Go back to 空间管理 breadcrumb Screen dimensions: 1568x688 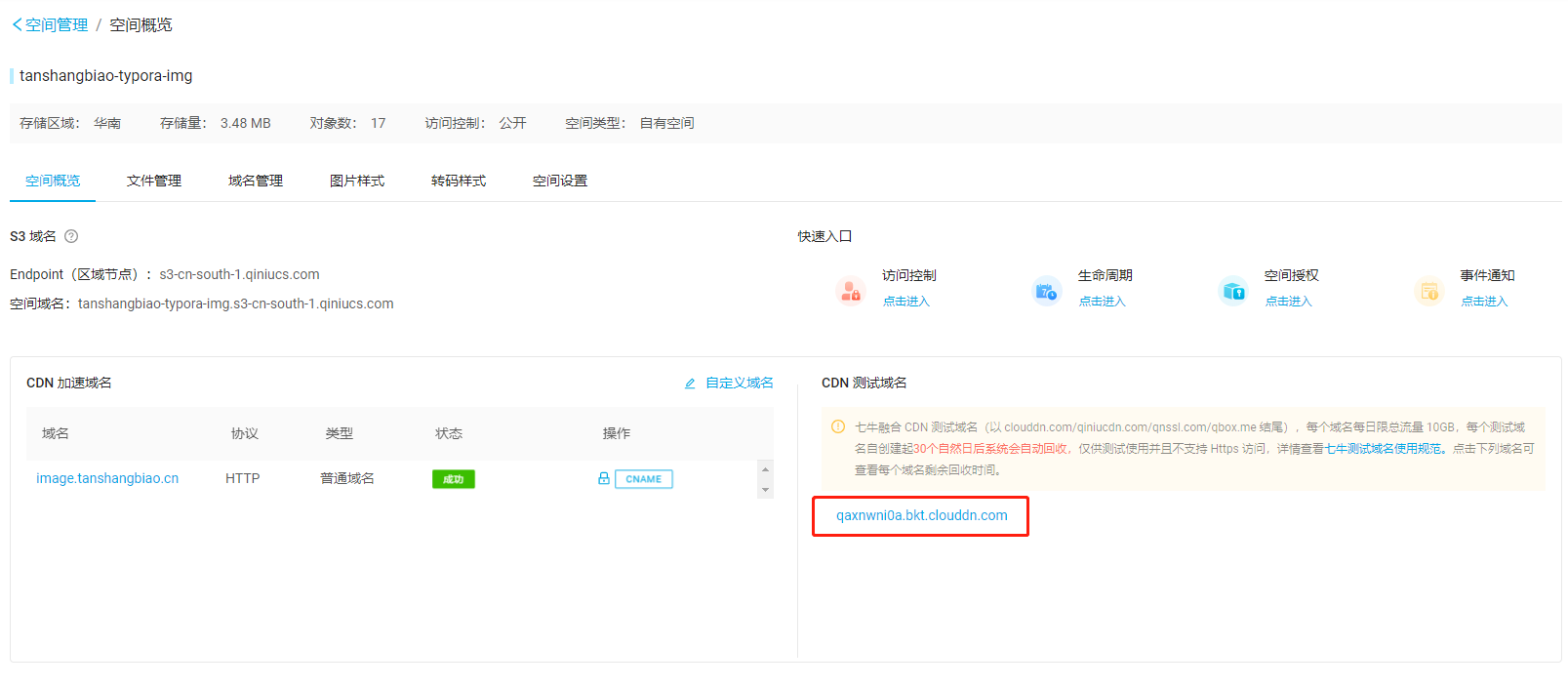57,24
